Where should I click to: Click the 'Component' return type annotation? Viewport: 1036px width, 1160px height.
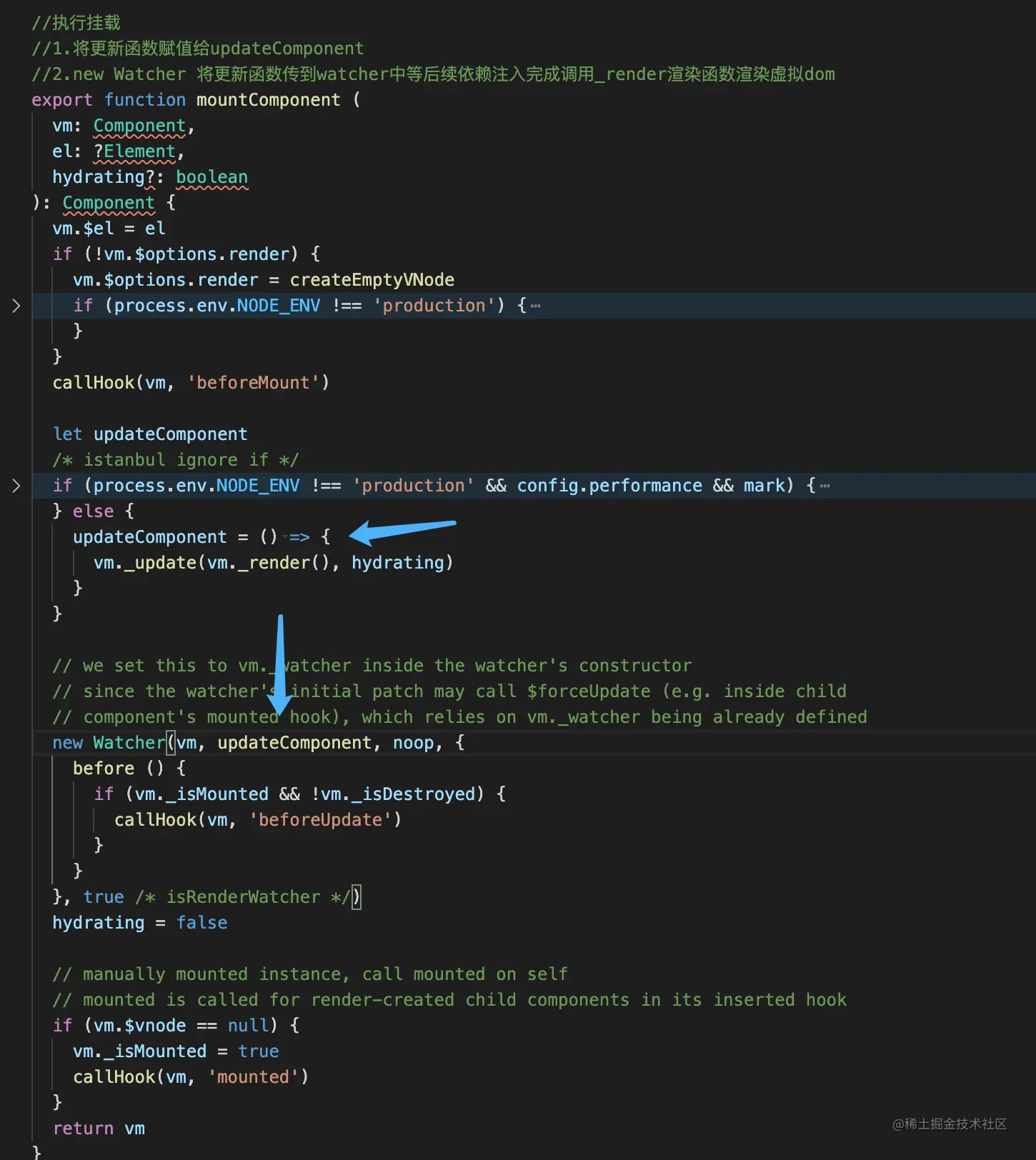coord(109,203)
